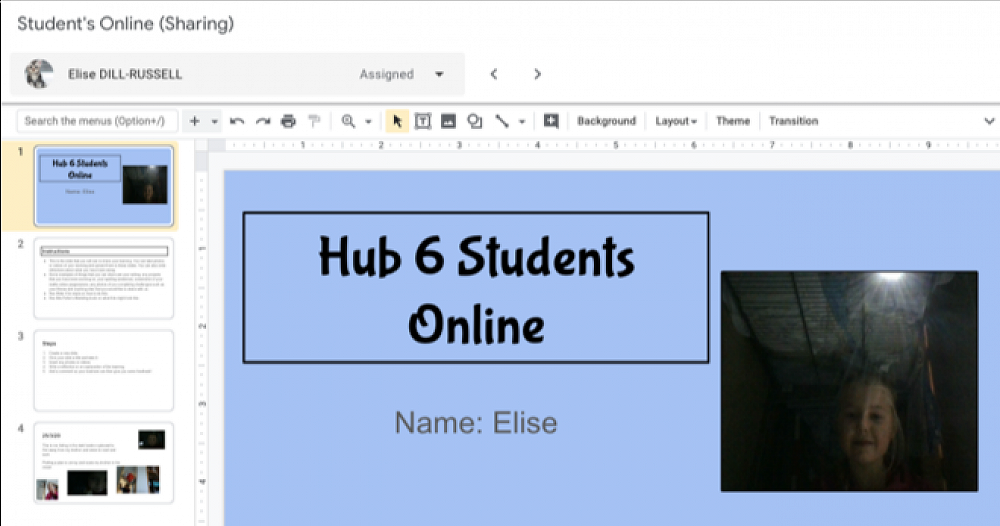The width and height of the screenshot is (1000, 526).
Task: Click the Redo arrow icon
Action: point(263,121)
